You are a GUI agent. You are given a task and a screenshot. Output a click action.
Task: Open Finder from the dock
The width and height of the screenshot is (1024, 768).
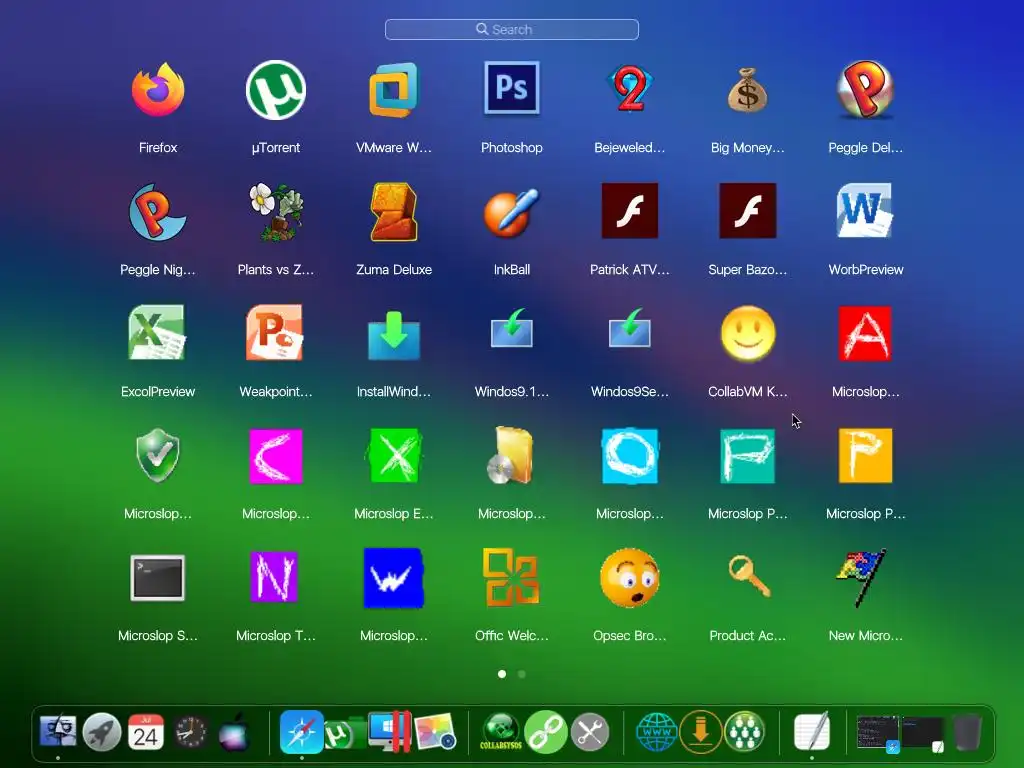pyautogui.click(x=58, y=731)
